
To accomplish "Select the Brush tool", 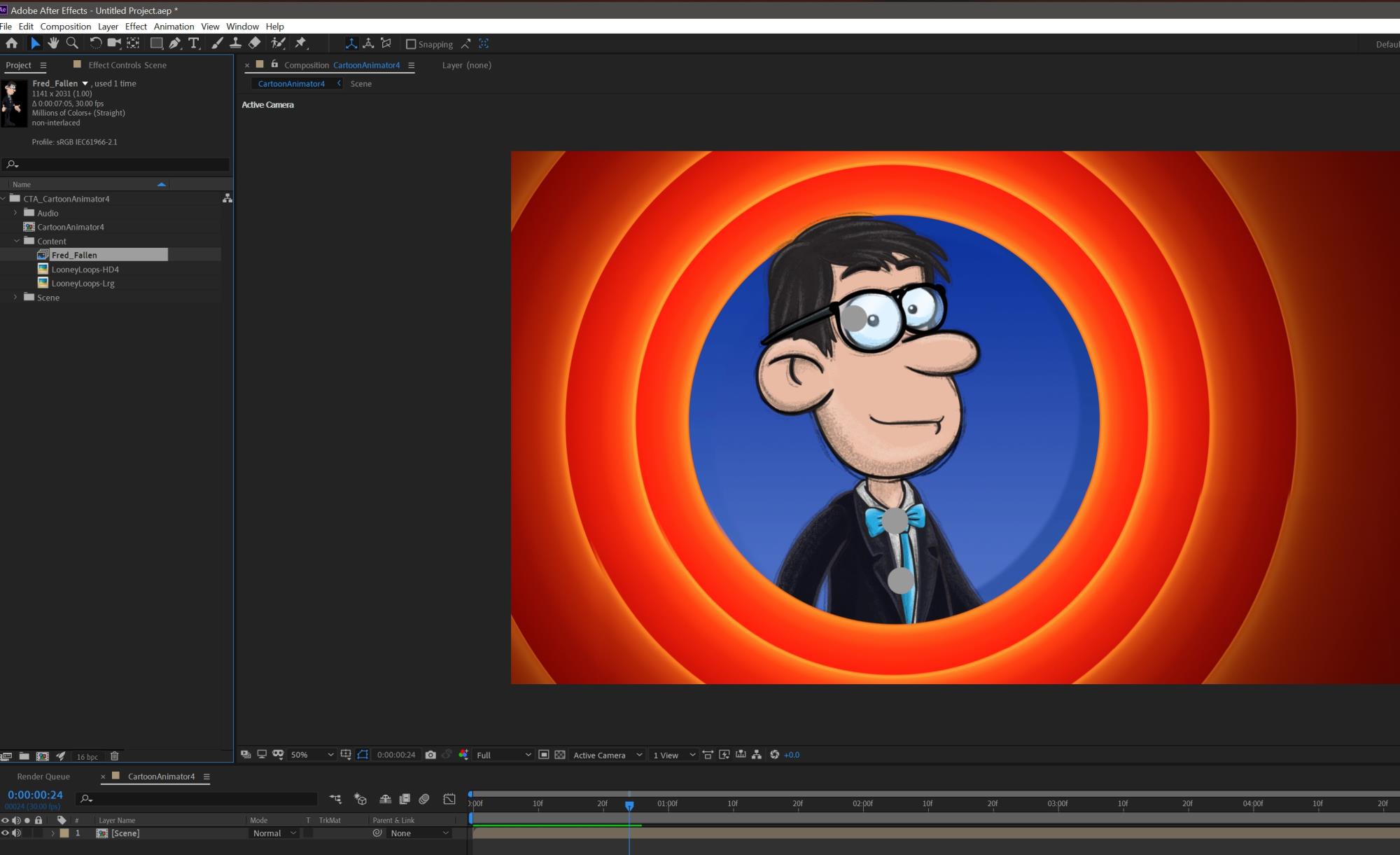I will 218,43.
